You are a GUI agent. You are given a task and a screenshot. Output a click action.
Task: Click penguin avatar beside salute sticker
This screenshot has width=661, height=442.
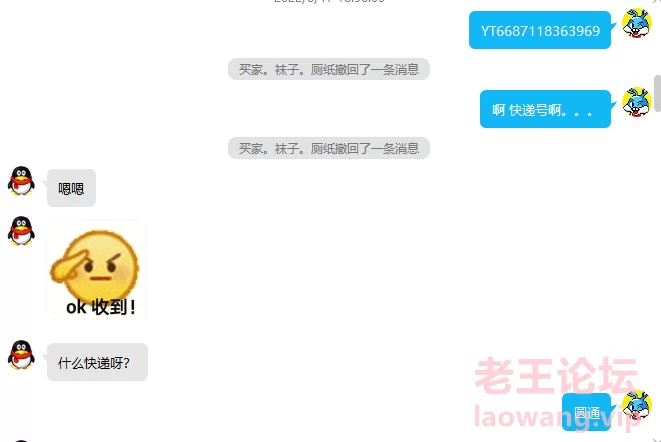click(x=21, y=230)
